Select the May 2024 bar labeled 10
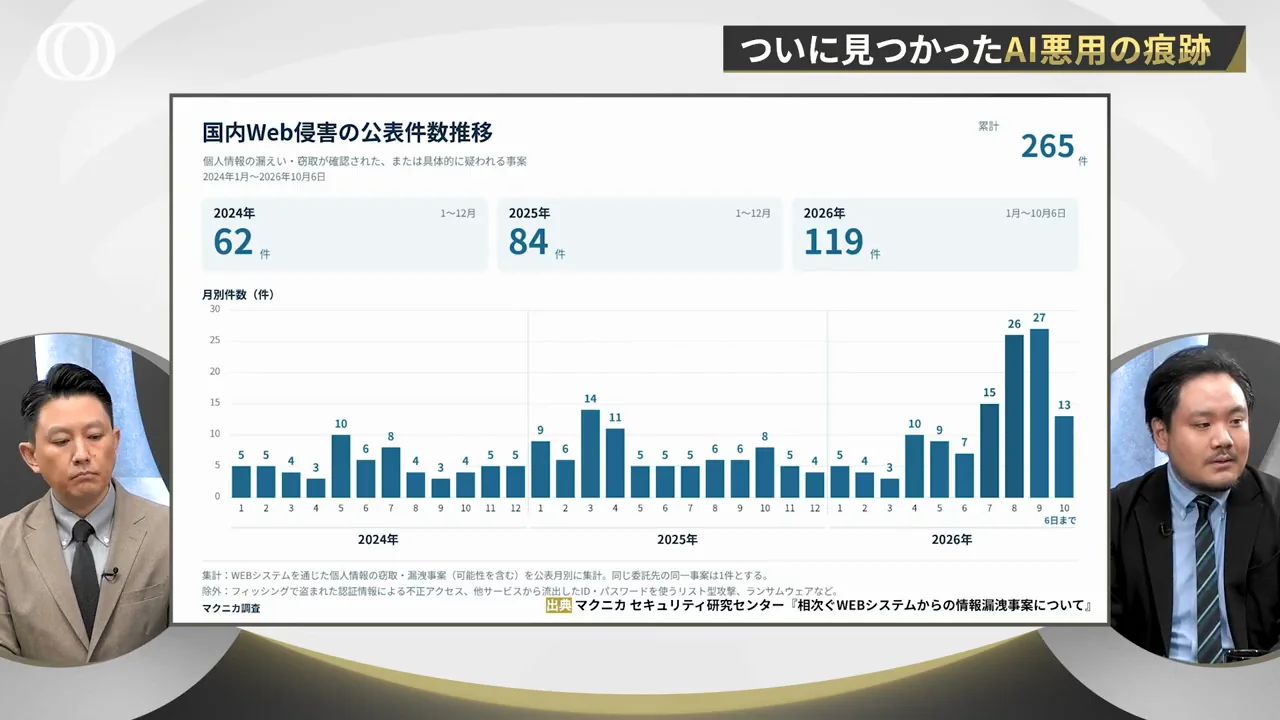 [341, 465]
